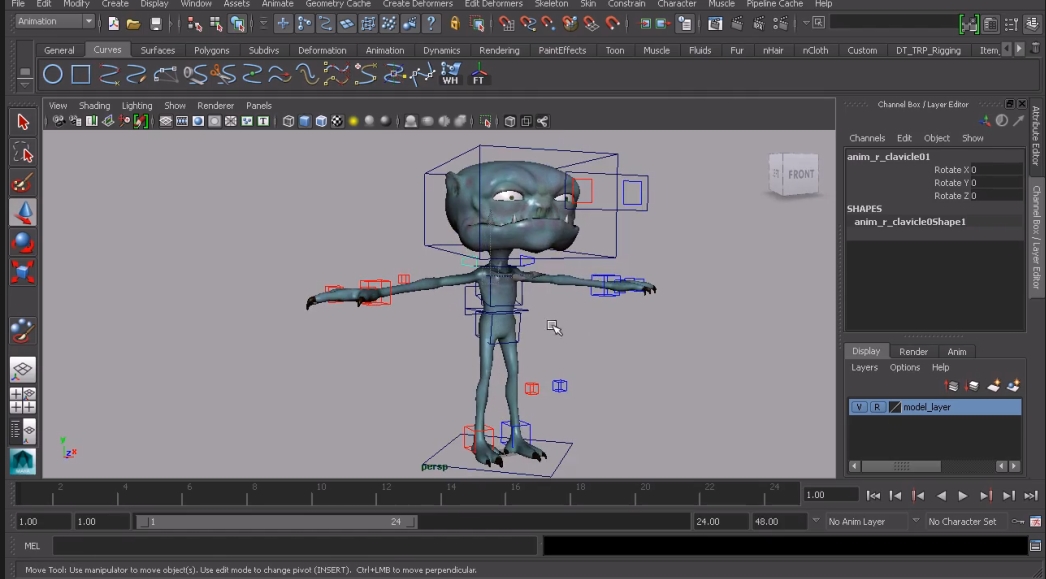
Task: Switch to the Render layer tab
Action: 913,352
